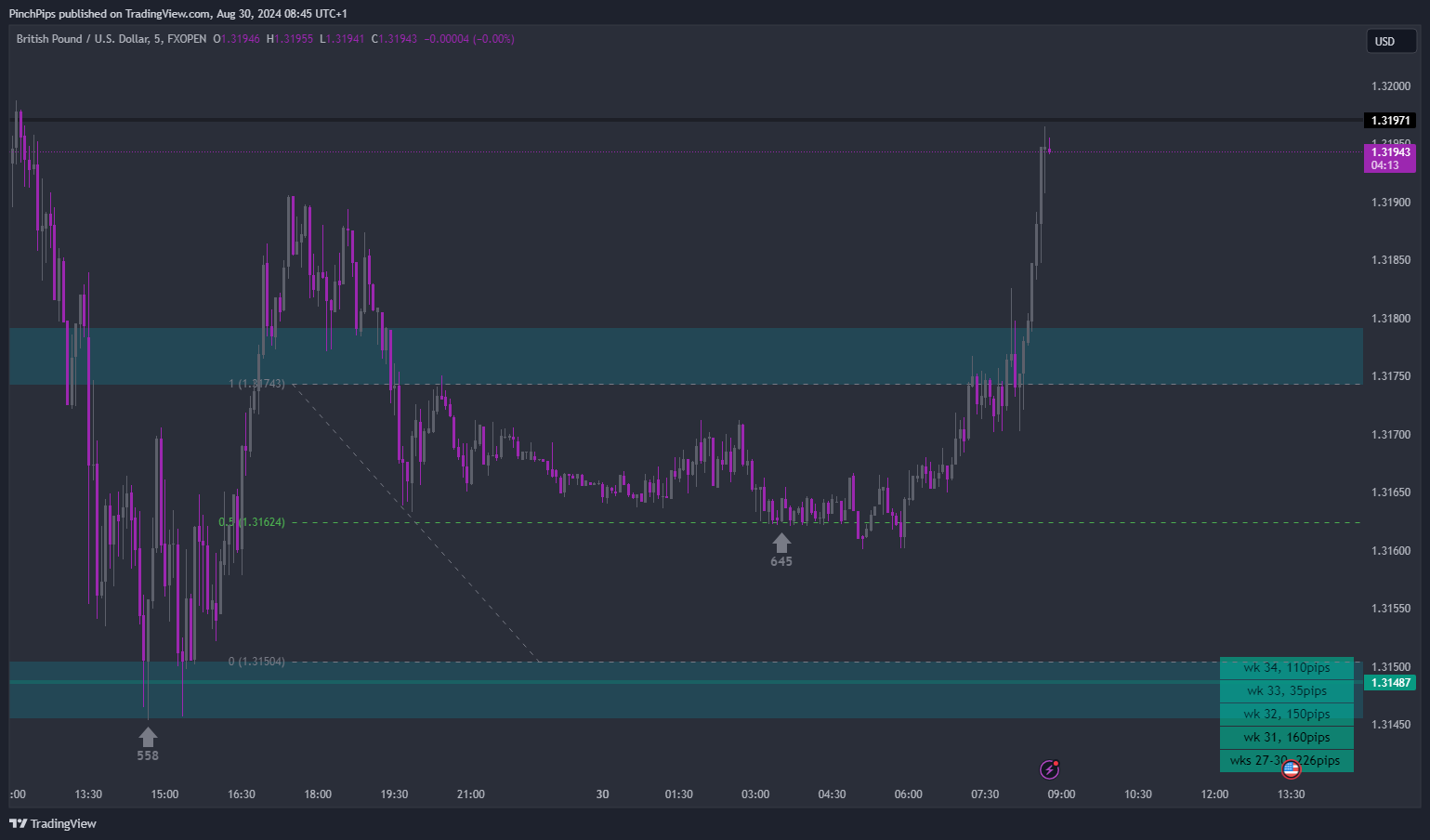Select the wk 33, 35pips table row
Screen dimensions: 1430x840
1287,691
